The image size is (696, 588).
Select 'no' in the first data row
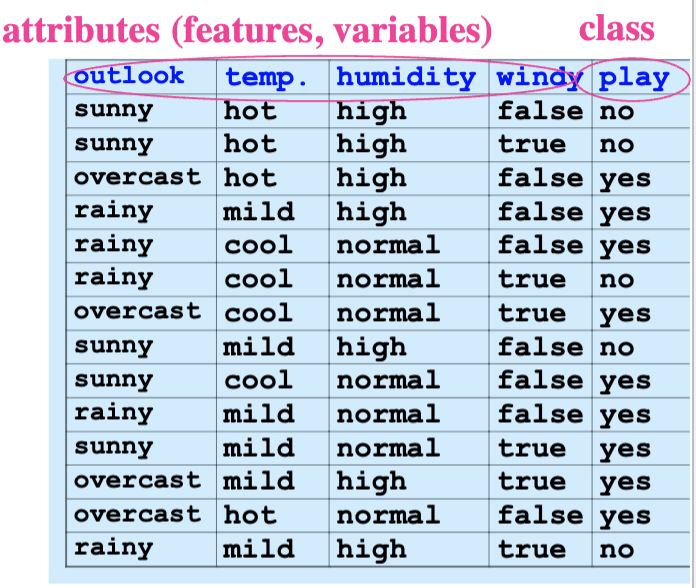point(616,111)
